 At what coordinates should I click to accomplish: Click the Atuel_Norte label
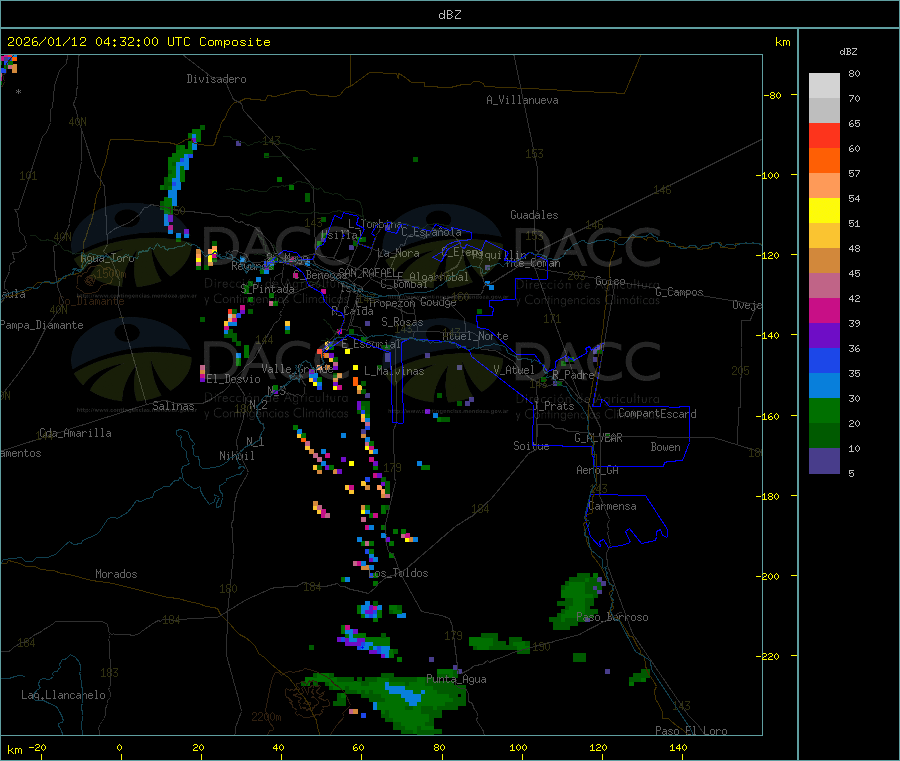475,336
